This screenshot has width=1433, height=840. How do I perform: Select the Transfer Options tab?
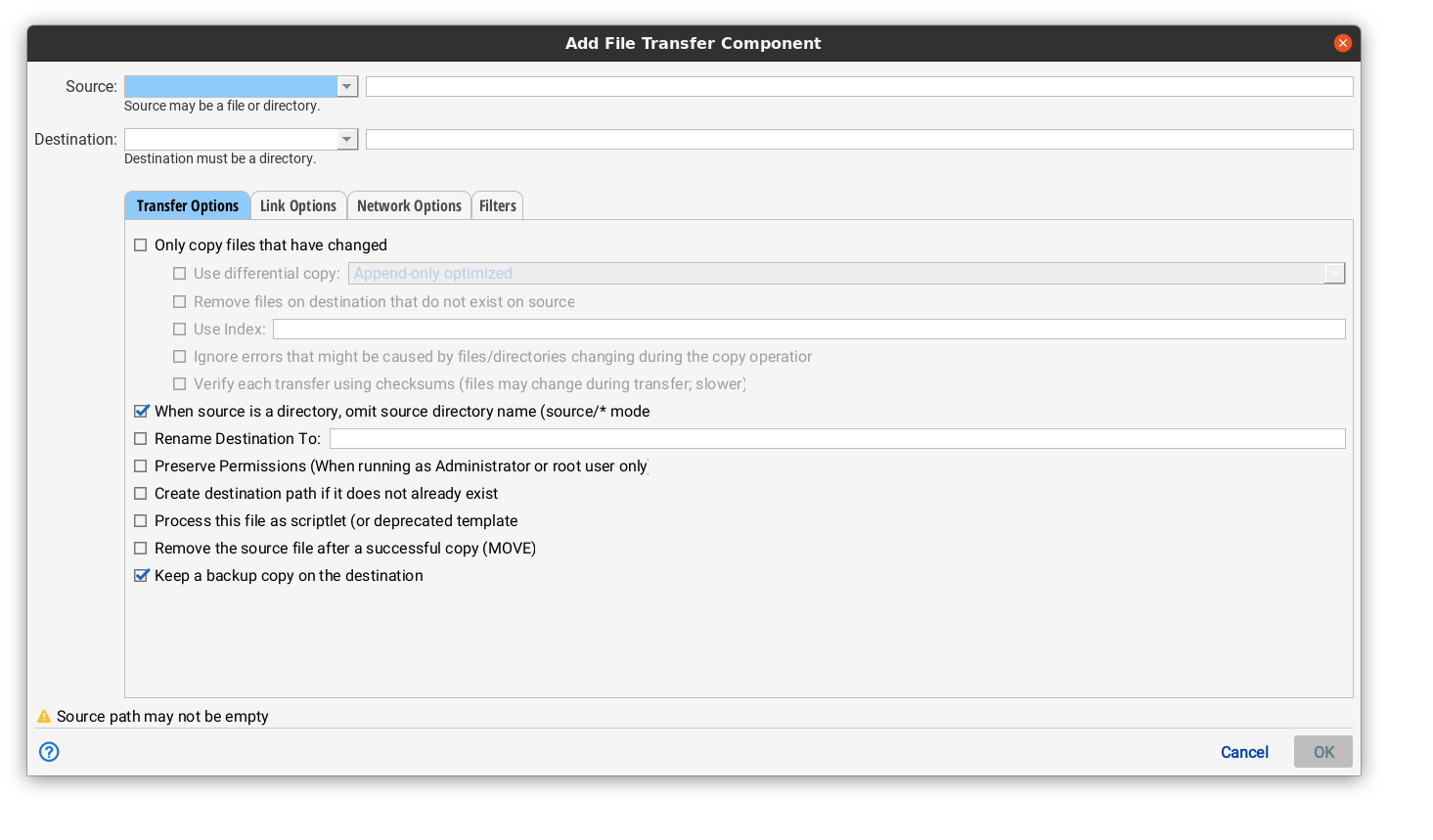tap(187, 204)
